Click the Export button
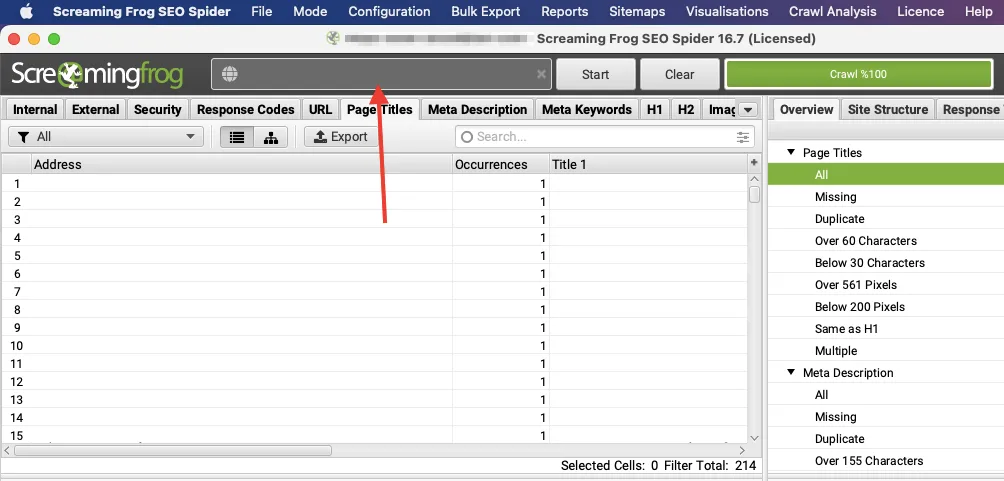Viewport: 1004px width, 481px height. 341,136
